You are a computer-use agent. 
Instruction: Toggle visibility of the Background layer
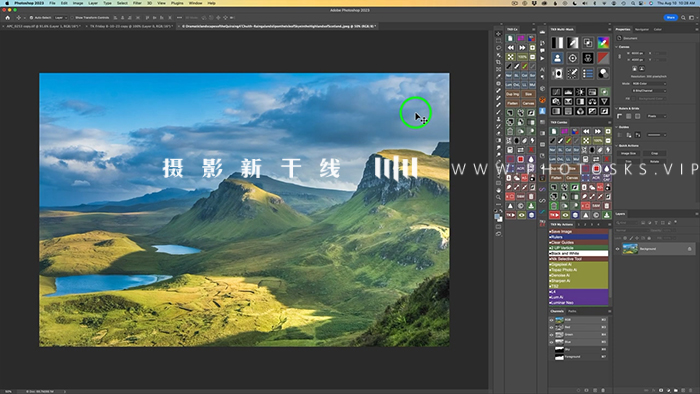(x=618, y=249)
